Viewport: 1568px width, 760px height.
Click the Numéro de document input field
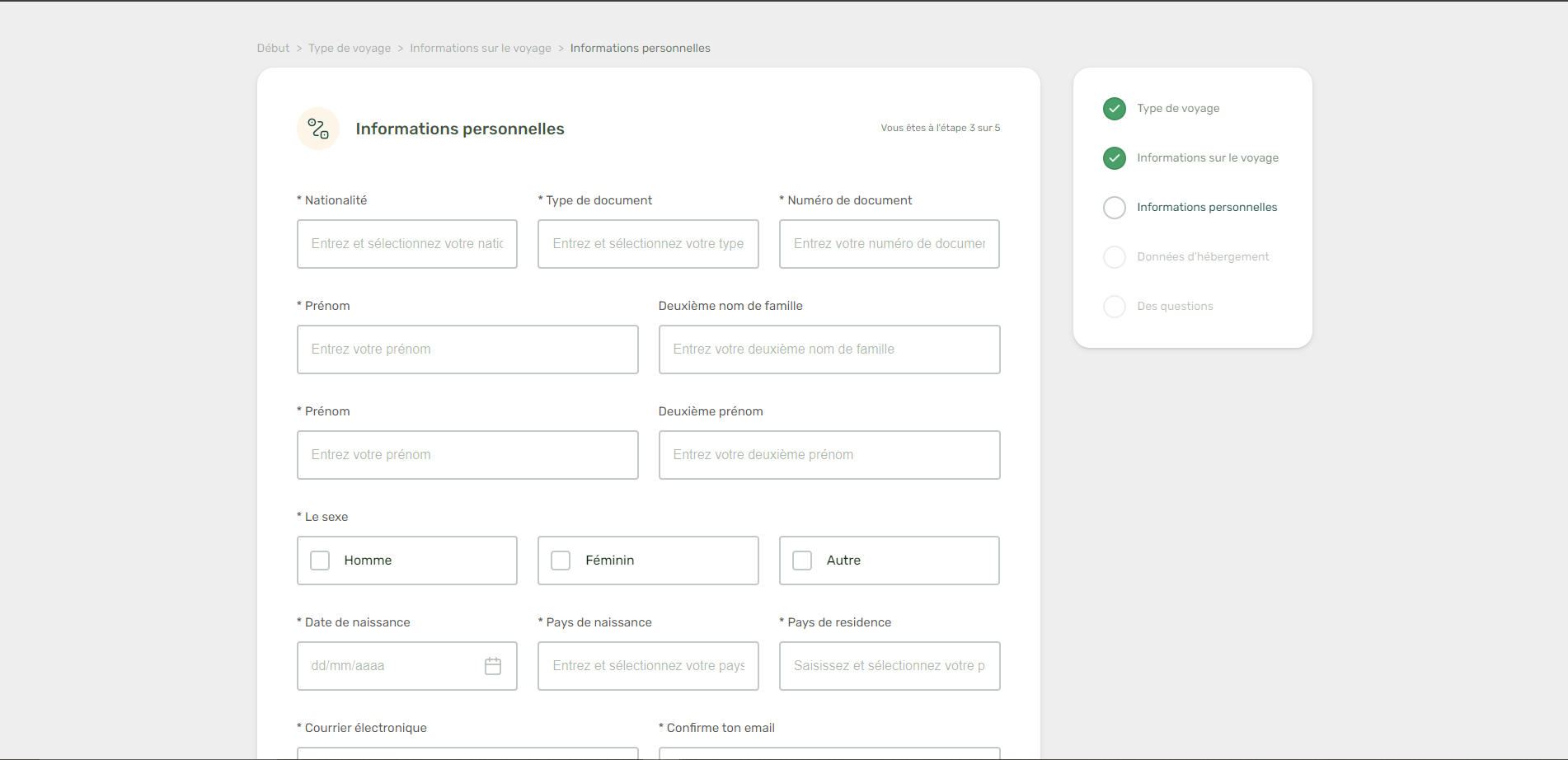pos(889,244)
